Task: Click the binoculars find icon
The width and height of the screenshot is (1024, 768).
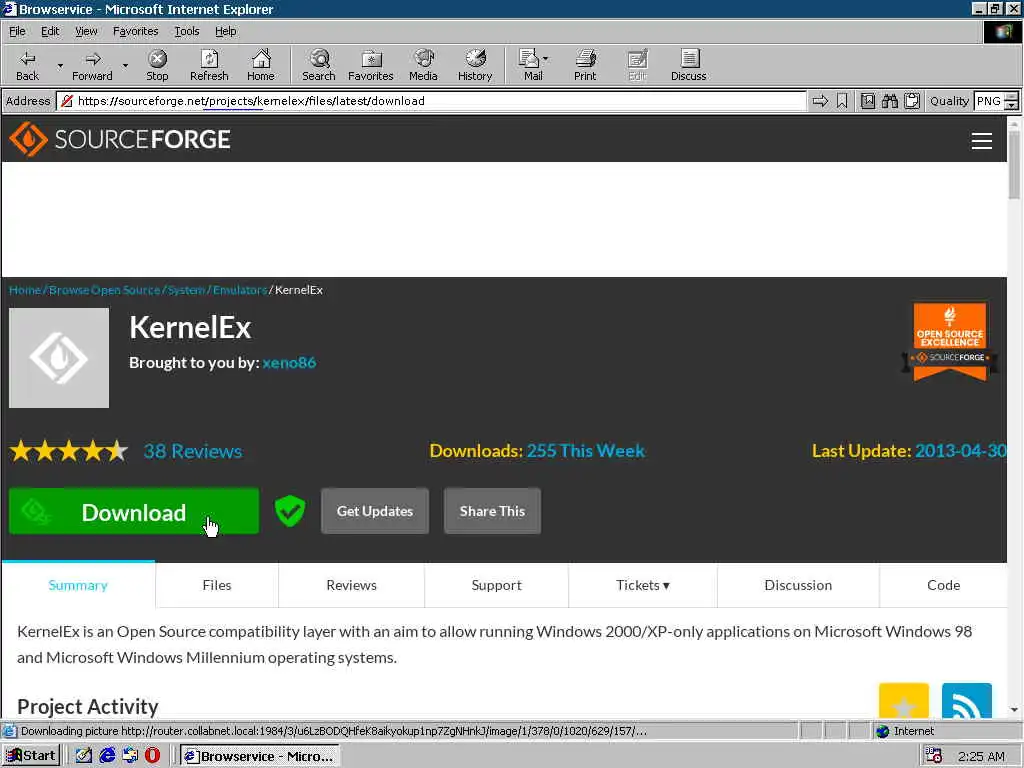Action: [x=889, y=101]
